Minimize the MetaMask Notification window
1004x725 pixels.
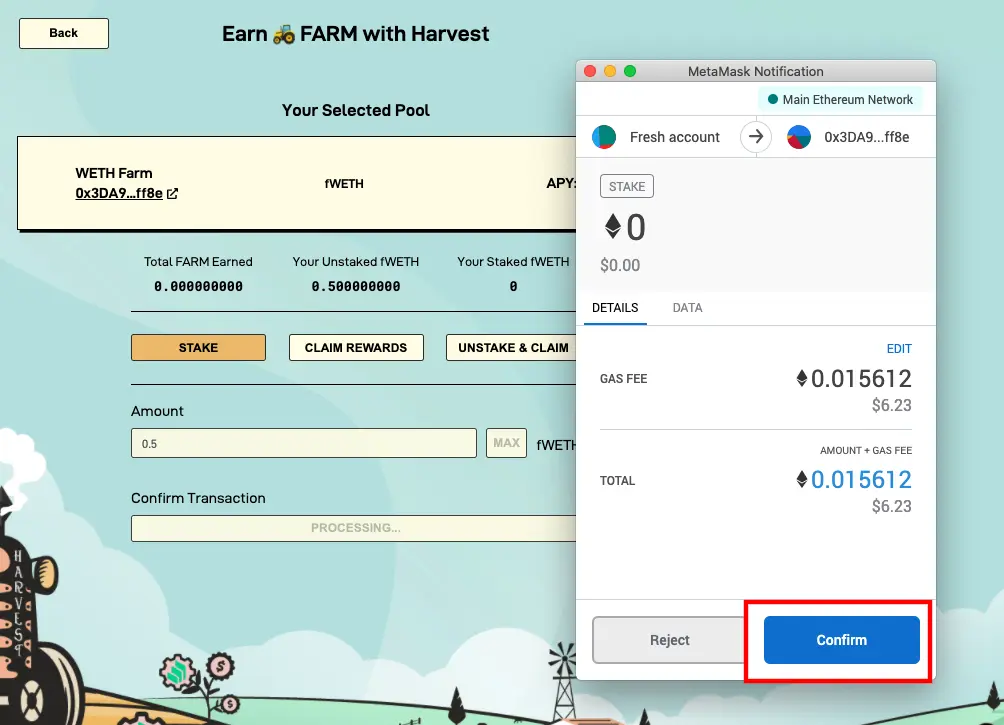(x=610, y=71)
